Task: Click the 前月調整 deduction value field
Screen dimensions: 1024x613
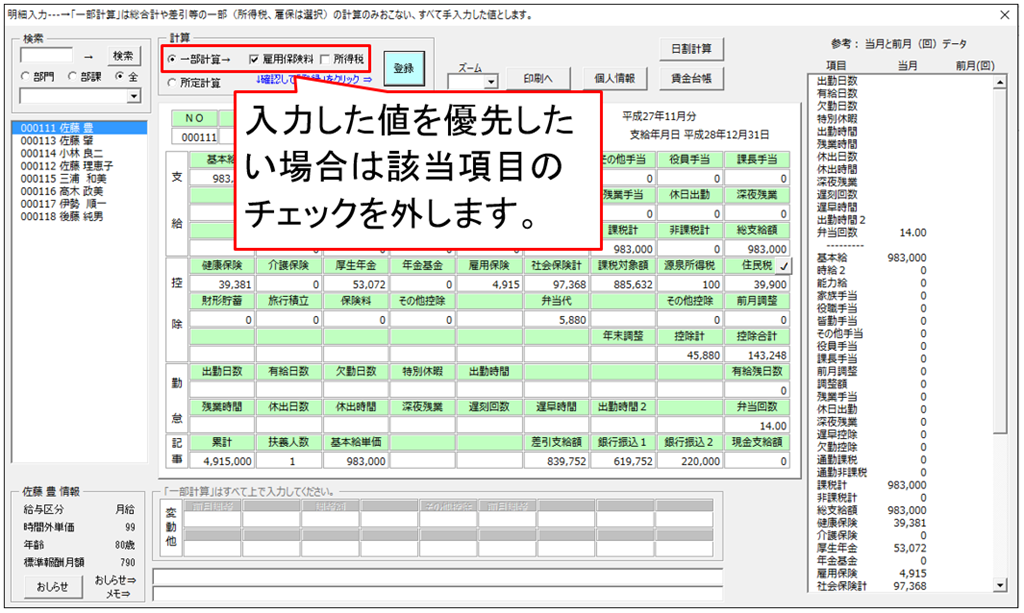Action: [757, 320]
